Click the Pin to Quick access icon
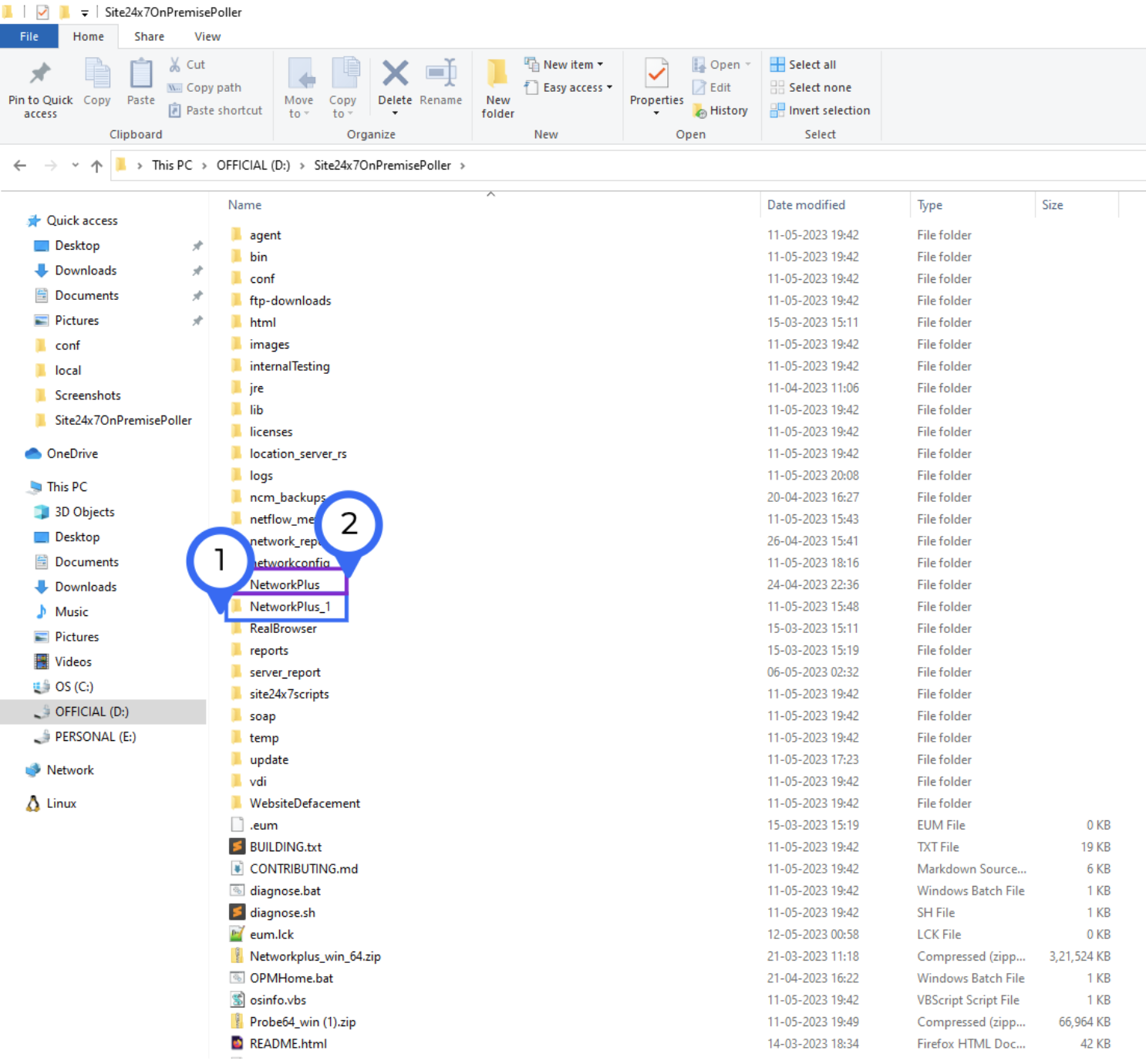 click(40, 74)
